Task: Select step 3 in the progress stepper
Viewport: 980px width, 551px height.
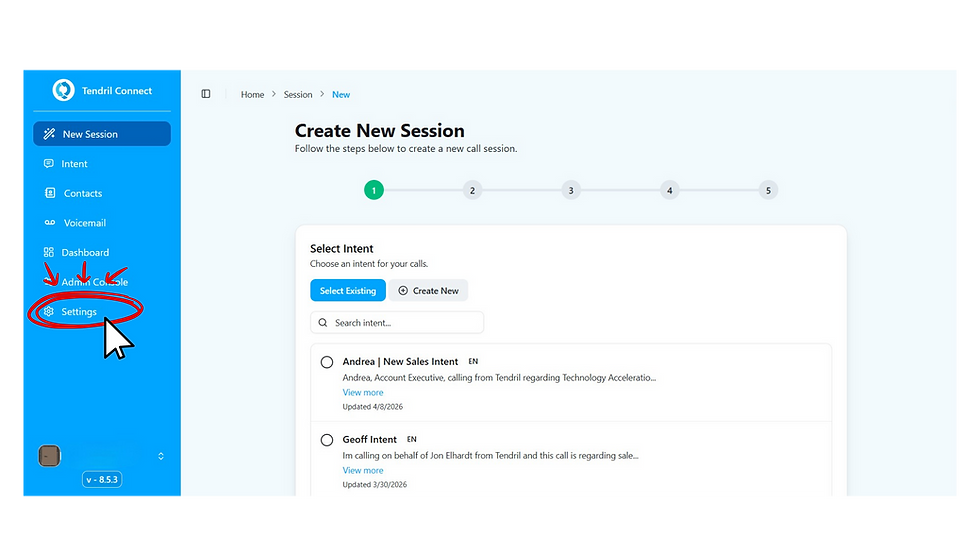Action: pyautogui.click(x=571, y=191)
